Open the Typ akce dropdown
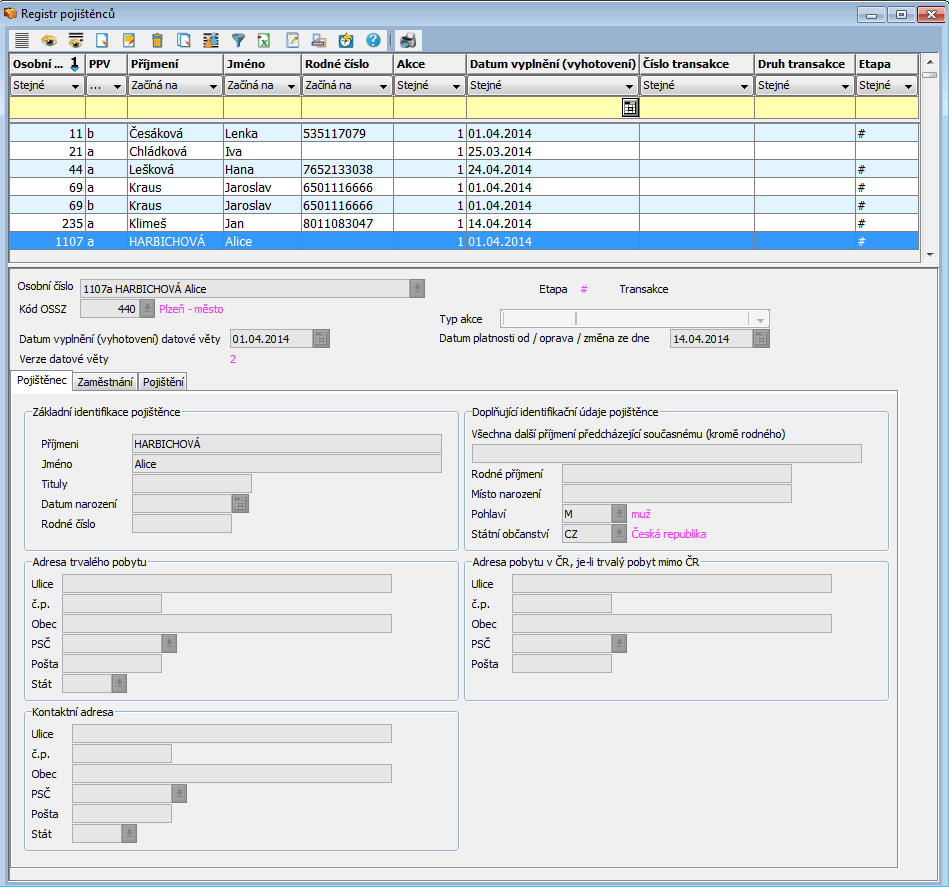This screenshot has height=887, width=949. pyautogui.click(x=760, y=319)
